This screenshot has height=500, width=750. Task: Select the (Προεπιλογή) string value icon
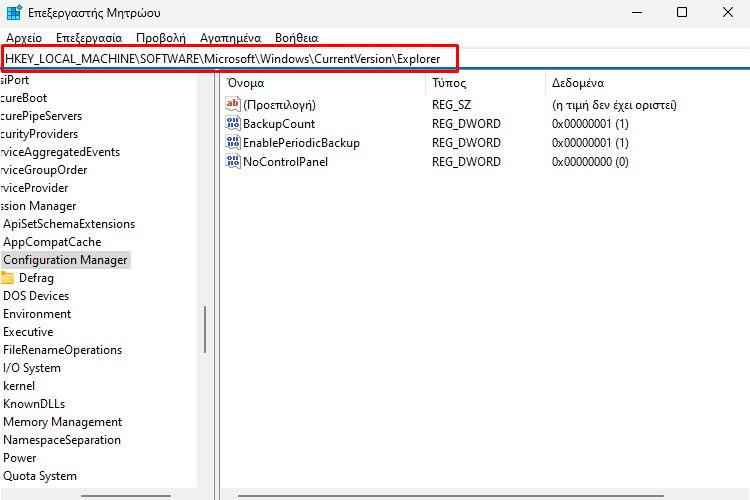pyautogui.click(x=232, y=104)
